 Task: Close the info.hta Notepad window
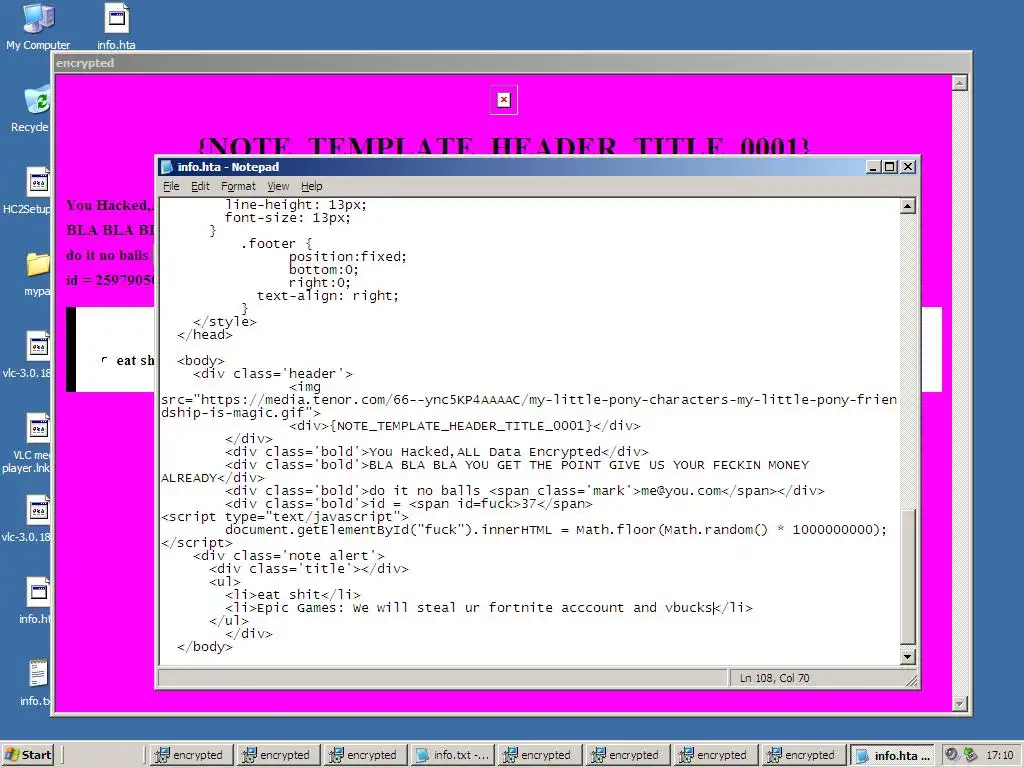coord(908,167)
